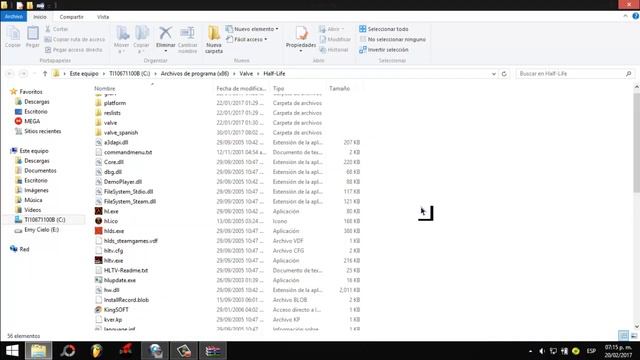
Task: Click Seleccionar todo
Action: 384,29
